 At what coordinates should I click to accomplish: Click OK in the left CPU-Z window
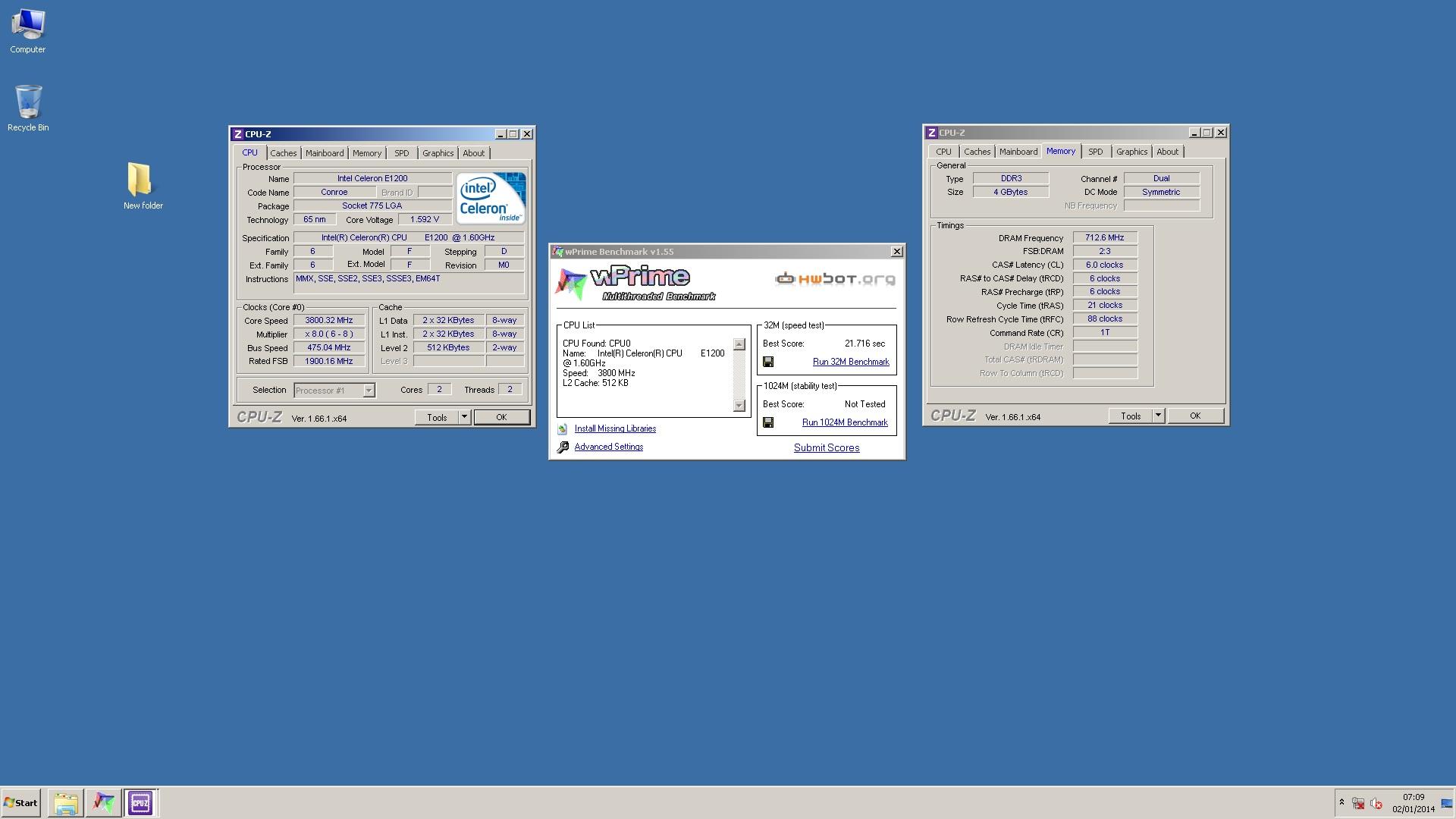[x=501, y=418]
